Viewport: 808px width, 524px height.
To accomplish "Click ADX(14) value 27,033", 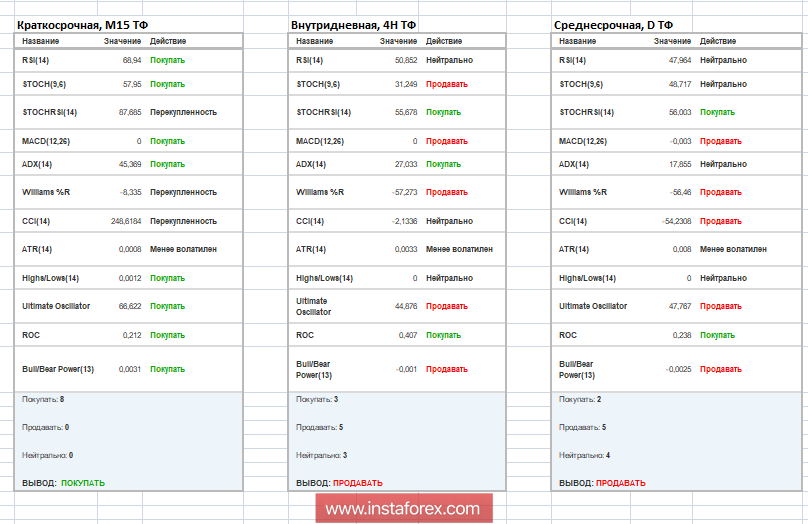I will pos(406,164).
